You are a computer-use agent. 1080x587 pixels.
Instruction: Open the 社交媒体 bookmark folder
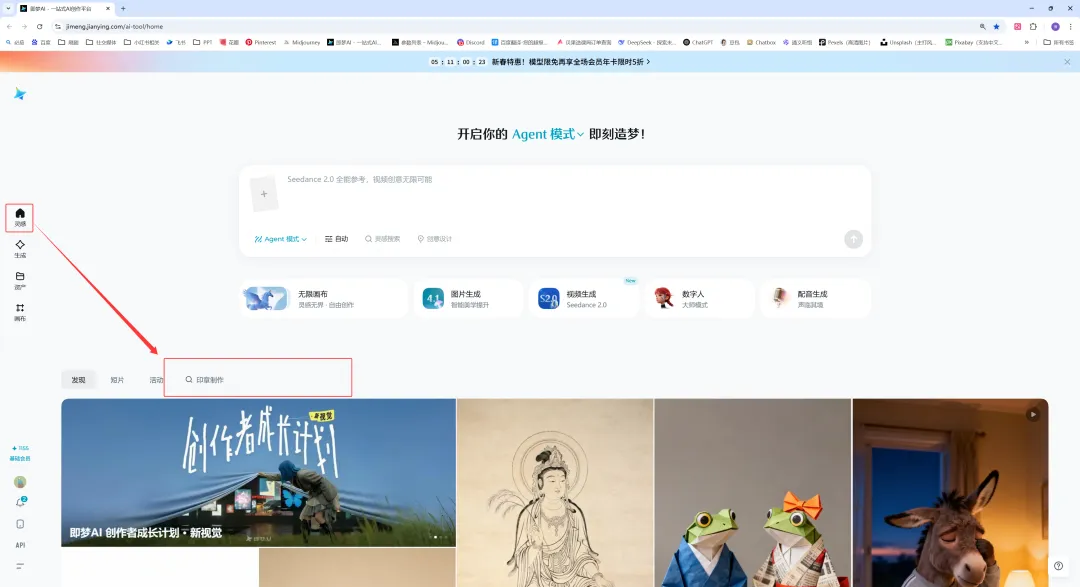101,43
